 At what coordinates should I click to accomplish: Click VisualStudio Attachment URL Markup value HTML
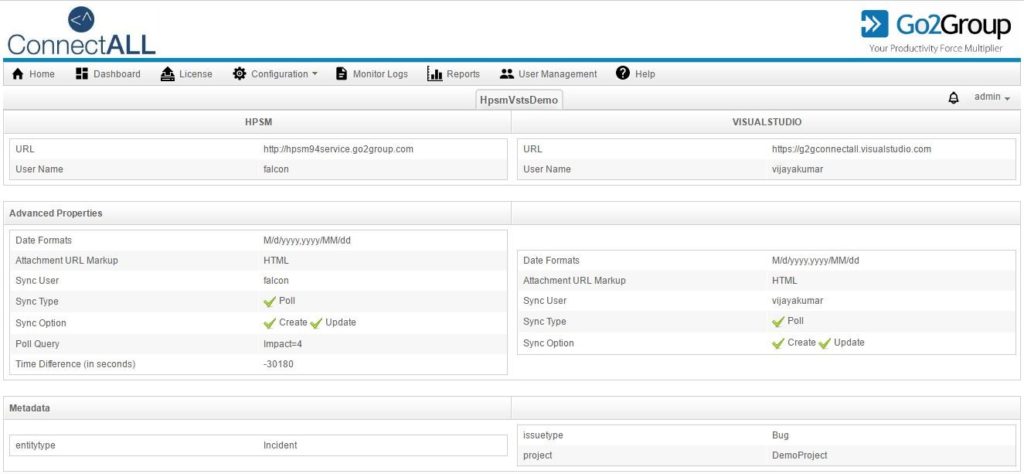(784, 281)
